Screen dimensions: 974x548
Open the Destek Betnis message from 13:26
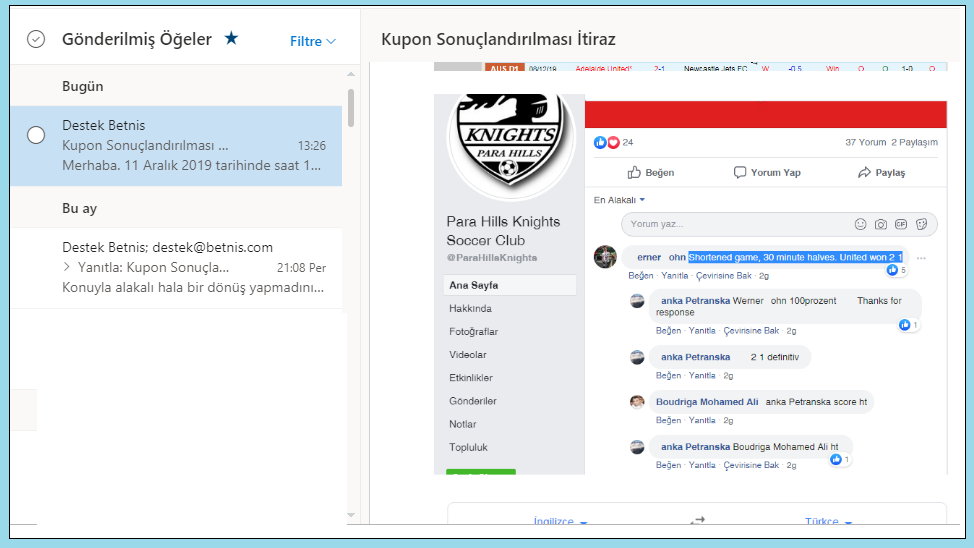tap(176, 145)
